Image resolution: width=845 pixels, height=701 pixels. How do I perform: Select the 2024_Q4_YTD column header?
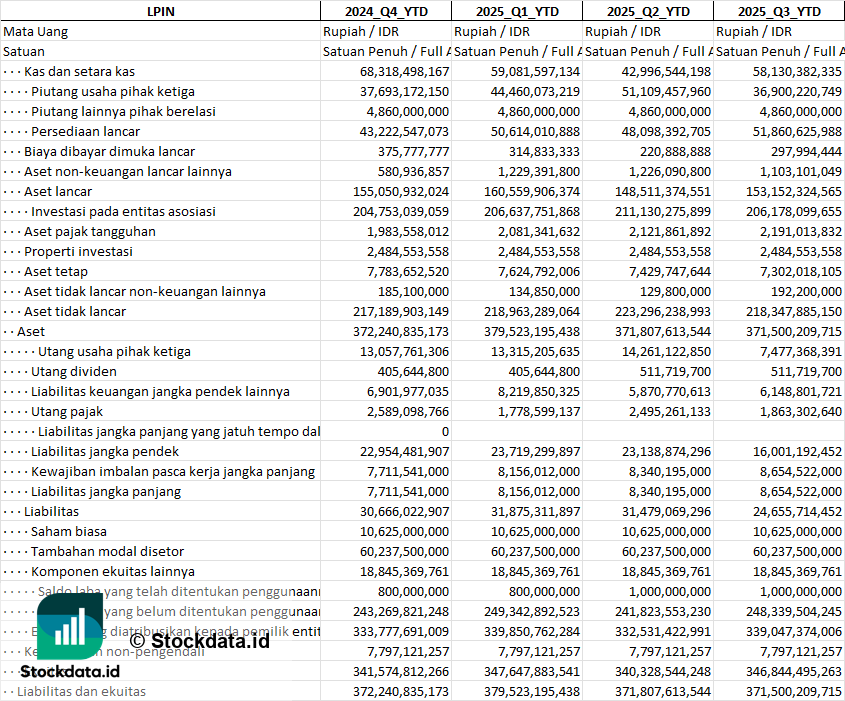(386, 11)
